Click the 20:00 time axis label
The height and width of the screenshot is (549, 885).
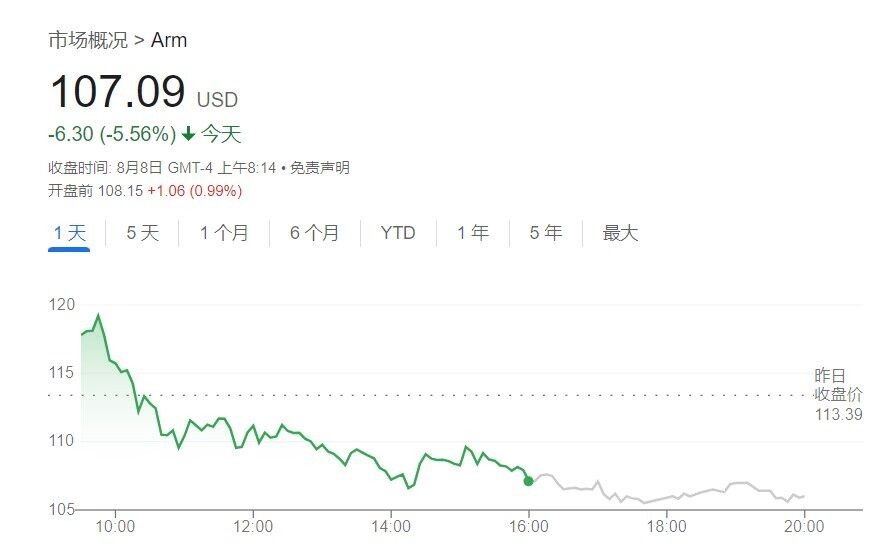(804, 527)
